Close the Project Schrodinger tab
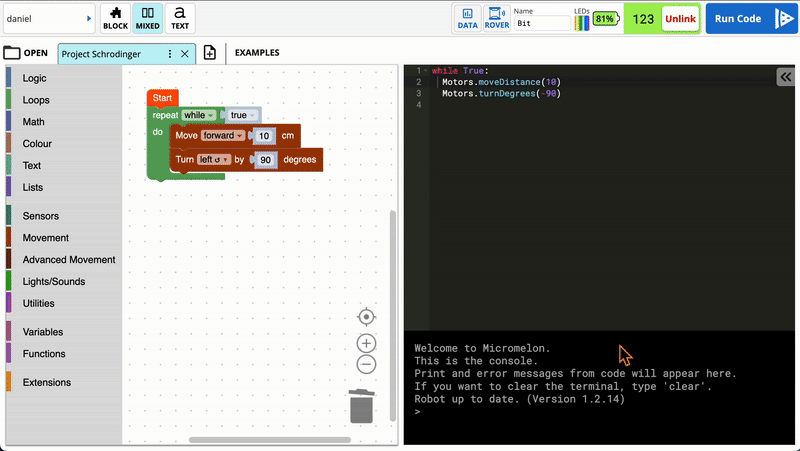 coord(185,54)
